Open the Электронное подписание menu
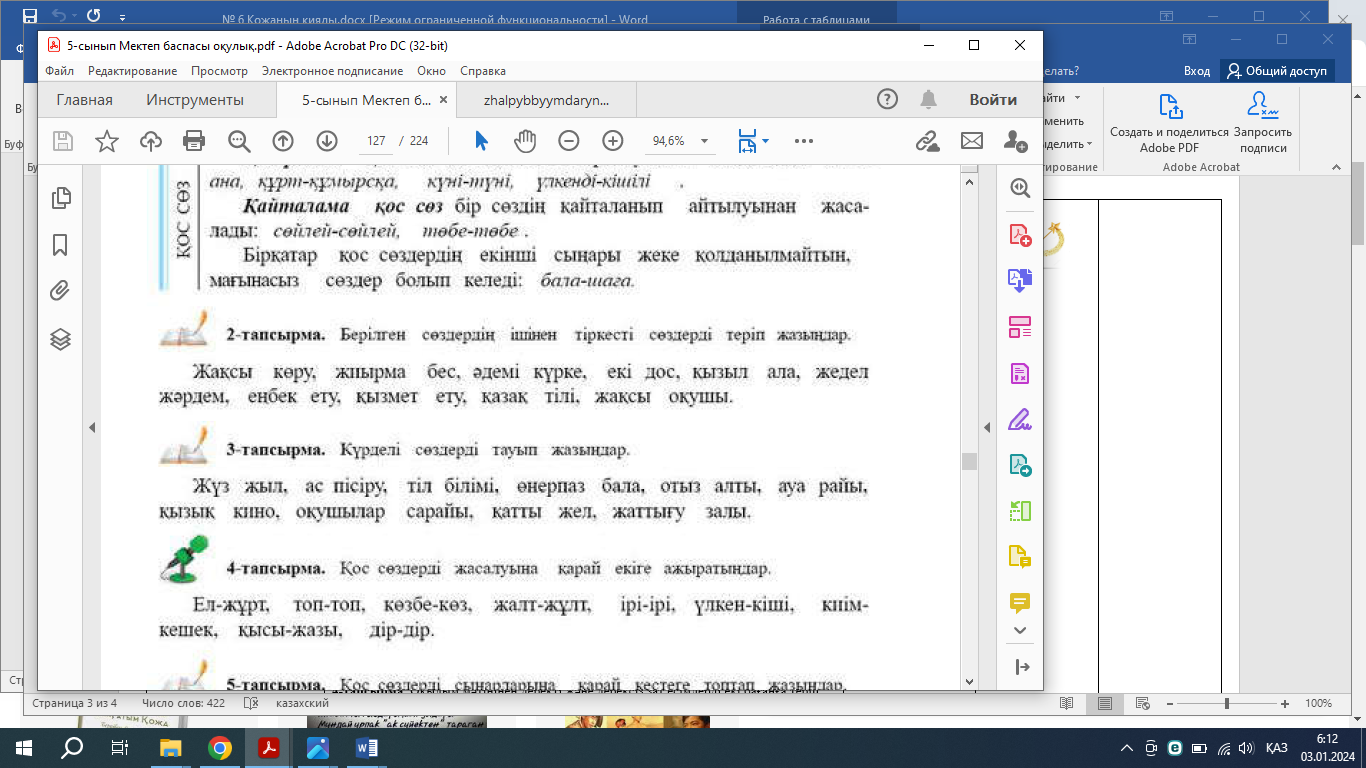The width and height of the screenshot is (1366, 768). point(332,71)
